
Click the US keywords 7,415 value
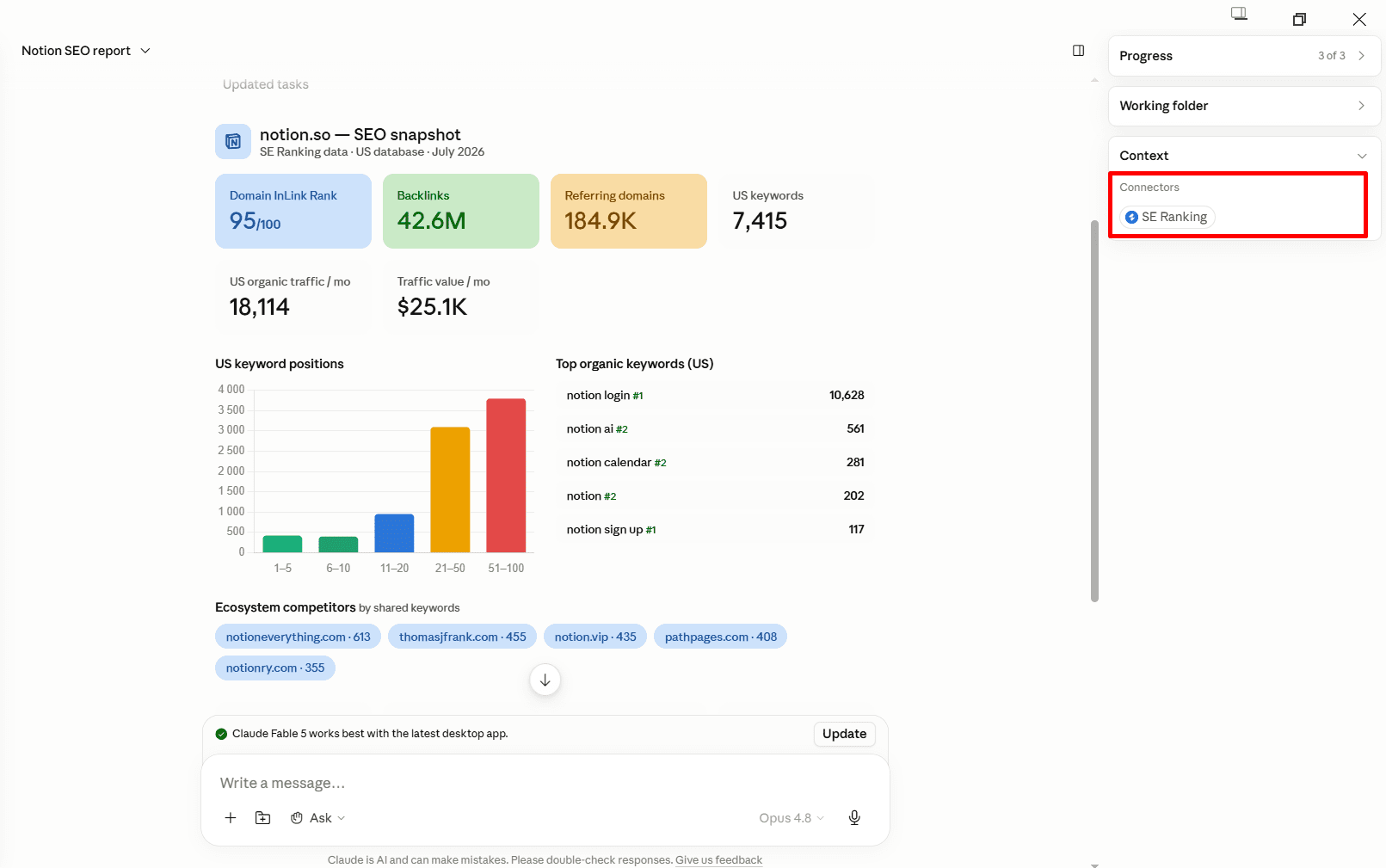tap(760, 221)
